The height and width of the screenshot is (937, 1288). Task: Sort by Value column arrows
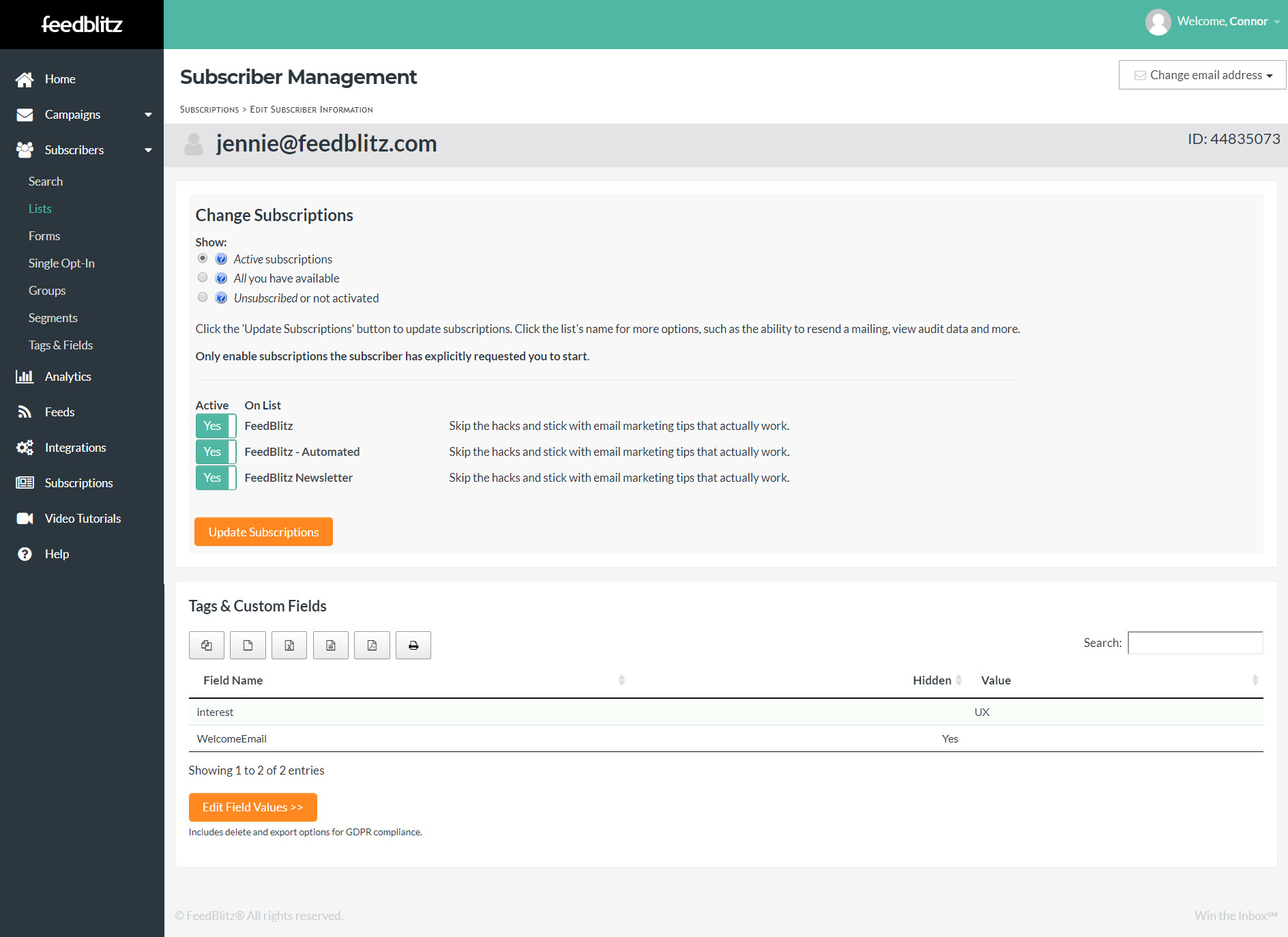pyautogui.click(x=1255, y=680)
